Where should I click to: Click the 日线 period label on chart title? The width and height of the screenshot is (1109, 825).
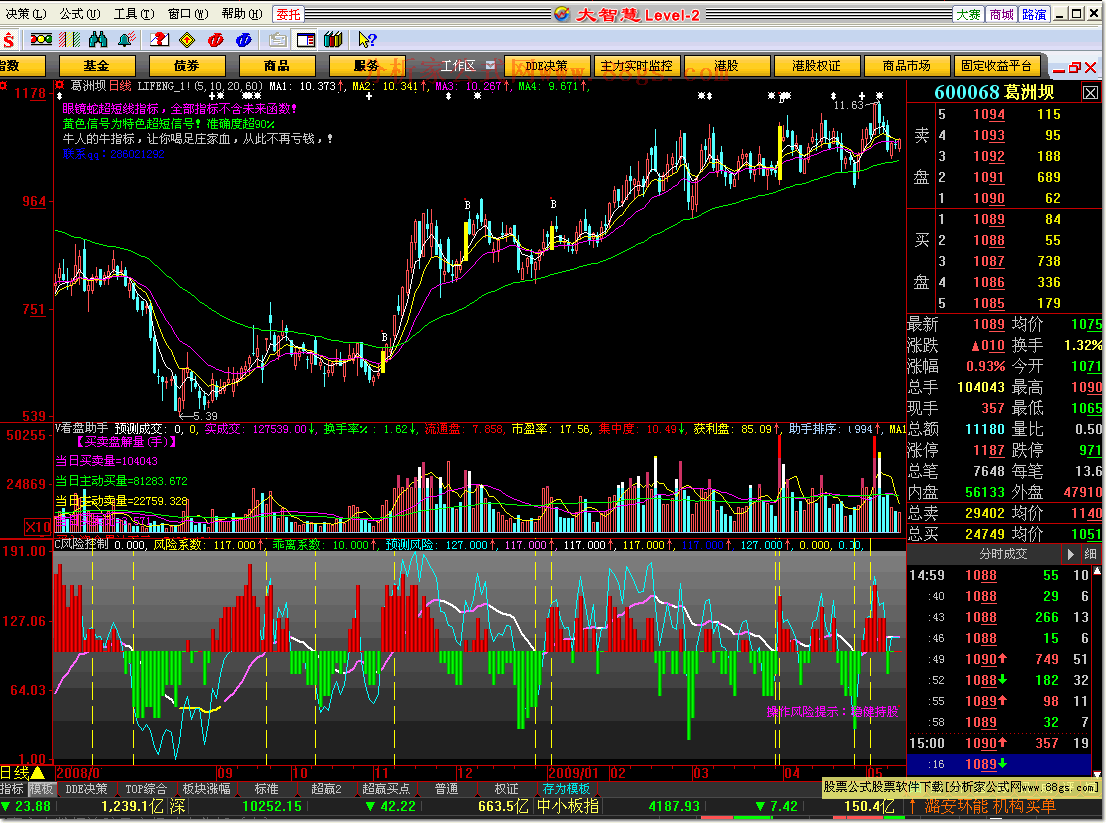click(x=120, y=86)
